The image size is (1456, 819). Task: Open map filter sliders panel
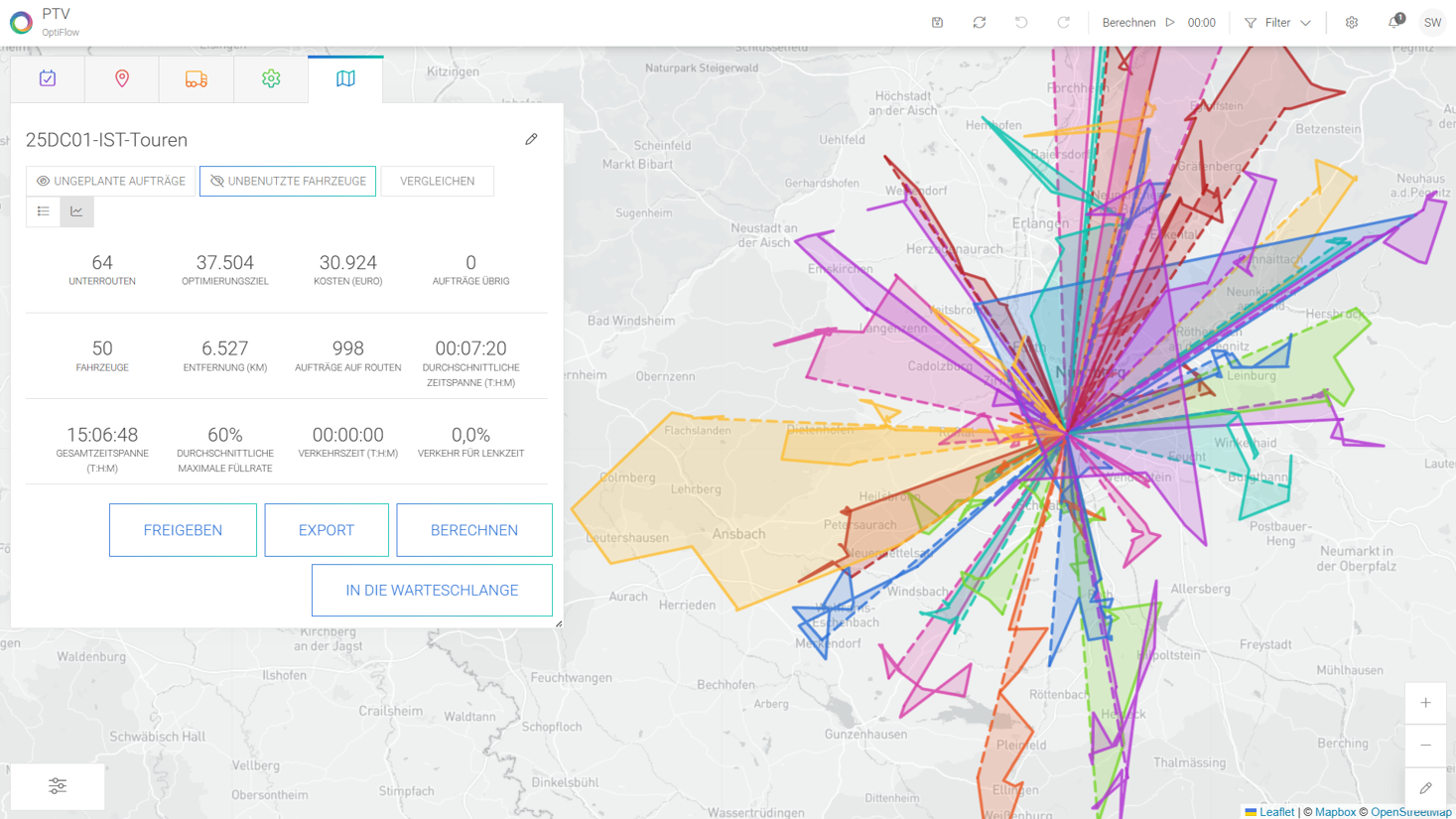58,786
